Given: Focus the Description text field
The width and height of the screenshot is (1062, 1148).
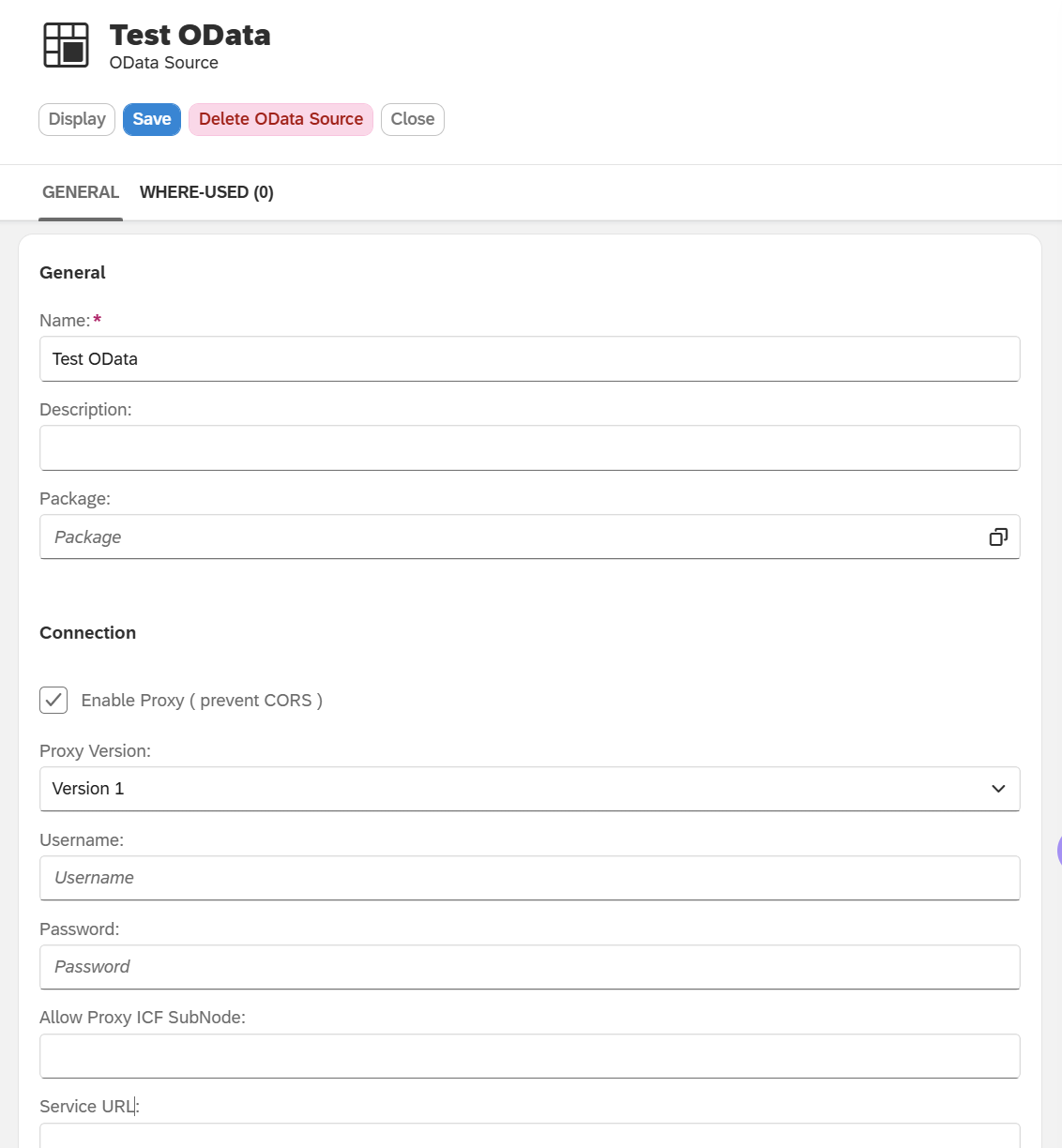Looking at the screenshot, I should tap(529, 447).
